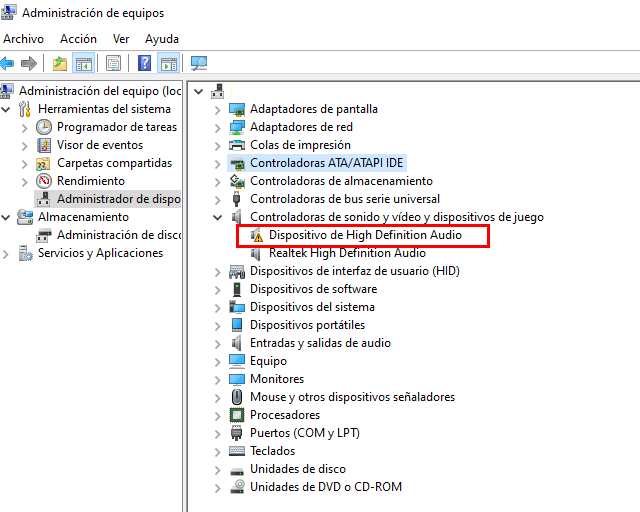The height and width of the screenshot is (512, 640).
Task: Click the Mouse y otros dispositivos icon
Action: [x=237, y=397]
